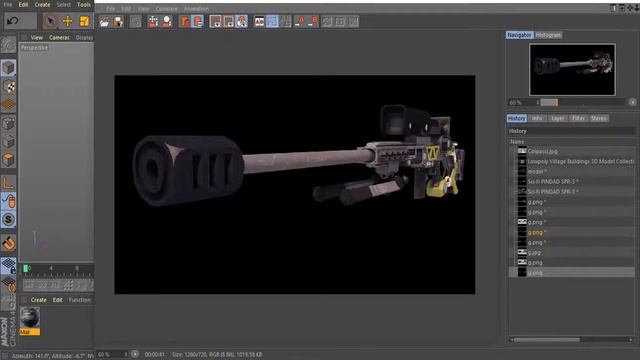
Task: Click the first orange Remove image icon
Action: click(184, 22)
